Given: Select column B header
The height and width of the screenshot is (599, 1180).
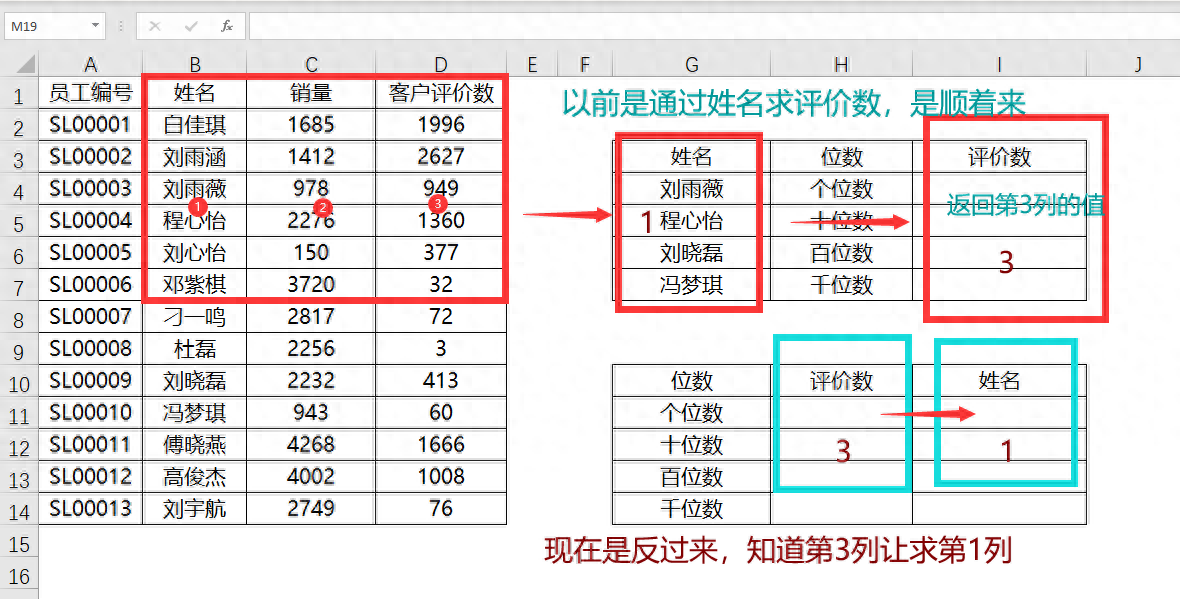Looking at the screenshot, I should click(195, 65).
